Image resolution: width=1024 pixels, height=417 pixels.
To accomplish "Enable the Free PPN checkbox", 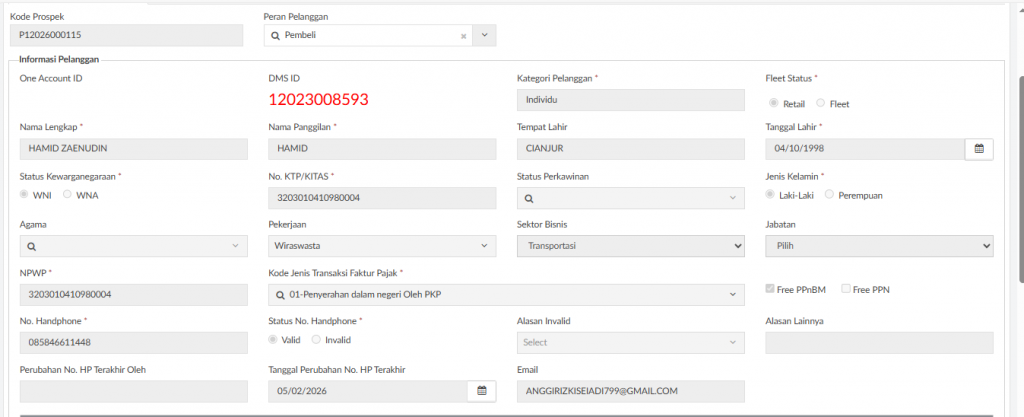I will coord(846,290).
